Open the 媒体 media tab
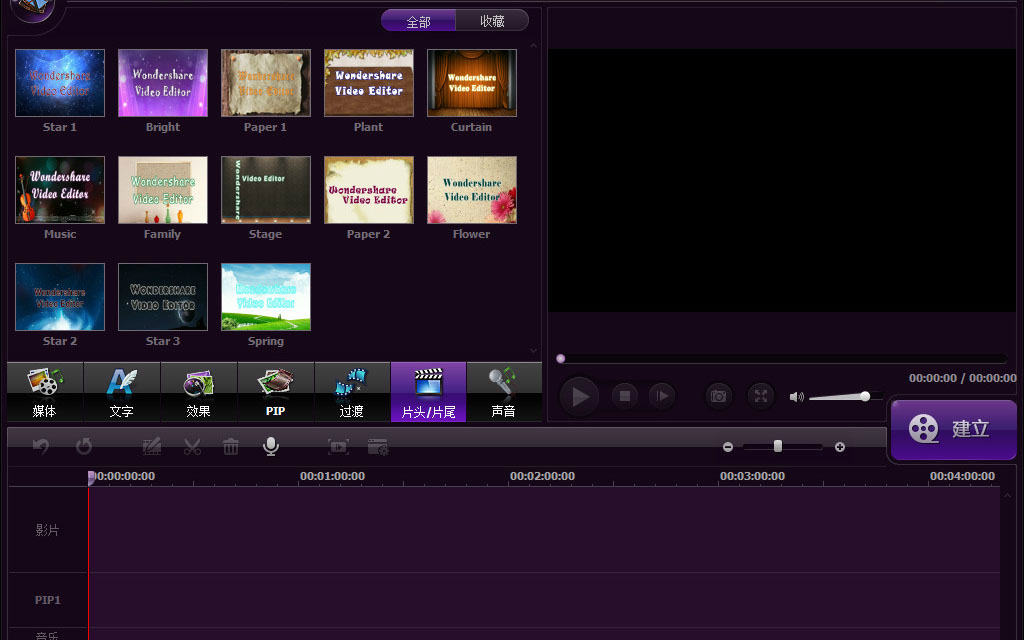The width and height of the screenshot is (1024, 640). pyautogui.click(x=45, y=392)
